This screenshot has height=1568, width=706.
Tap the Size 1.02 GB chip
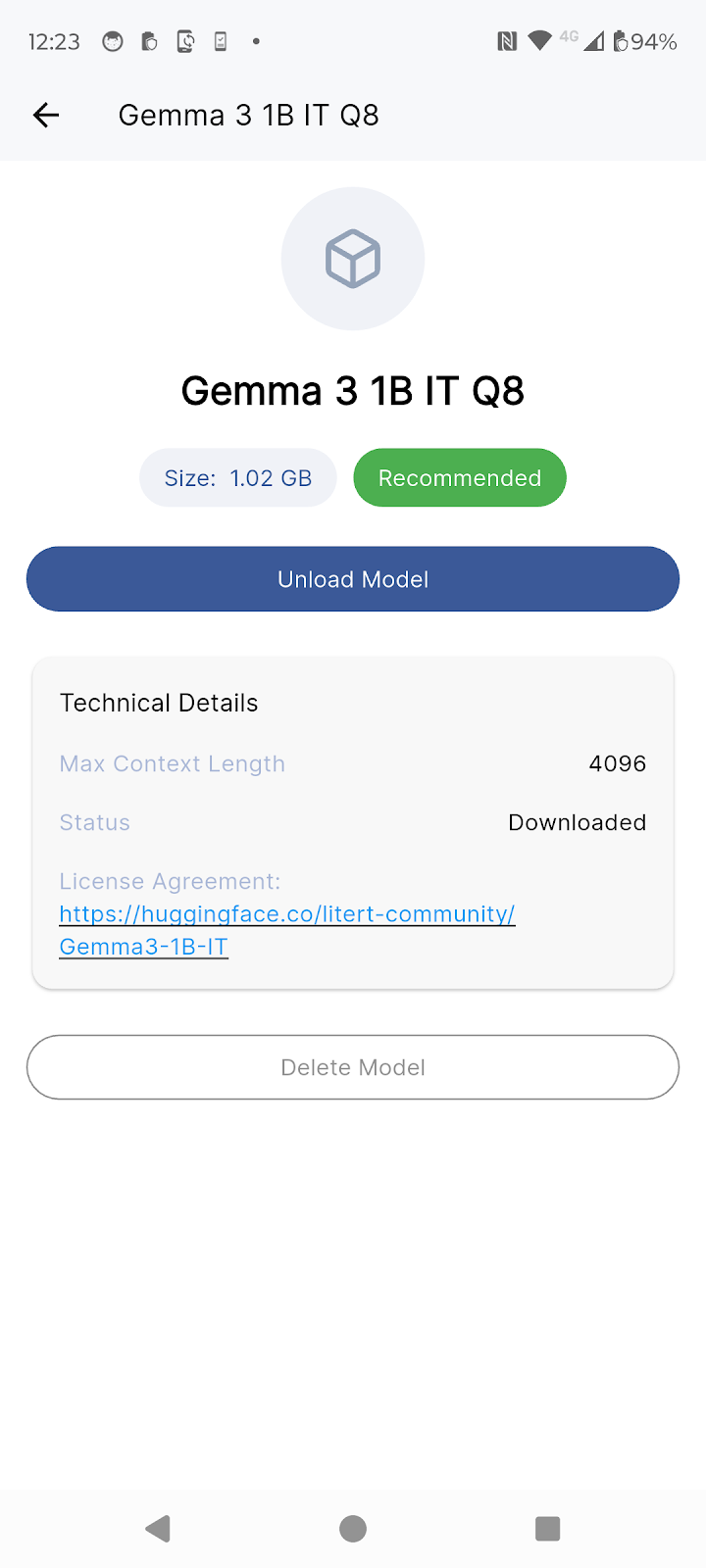click(x=238, y=478)
